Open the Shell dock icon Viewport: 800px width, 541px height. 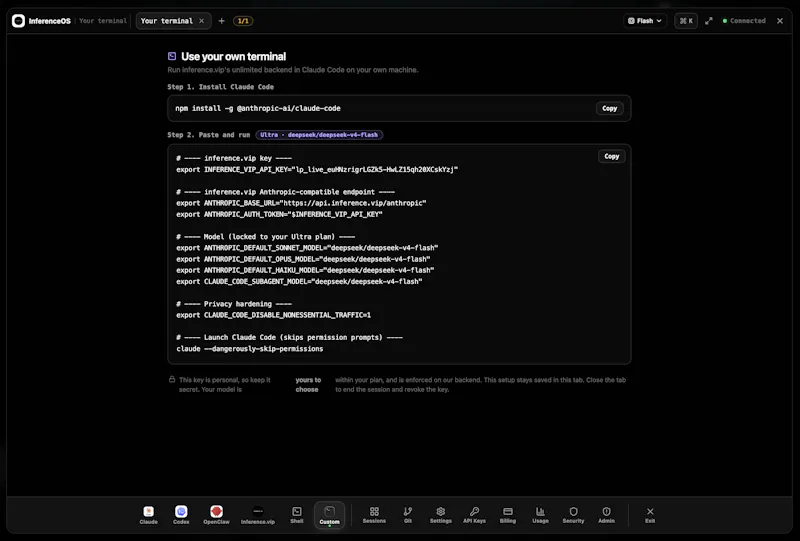[x=296, y=514]
